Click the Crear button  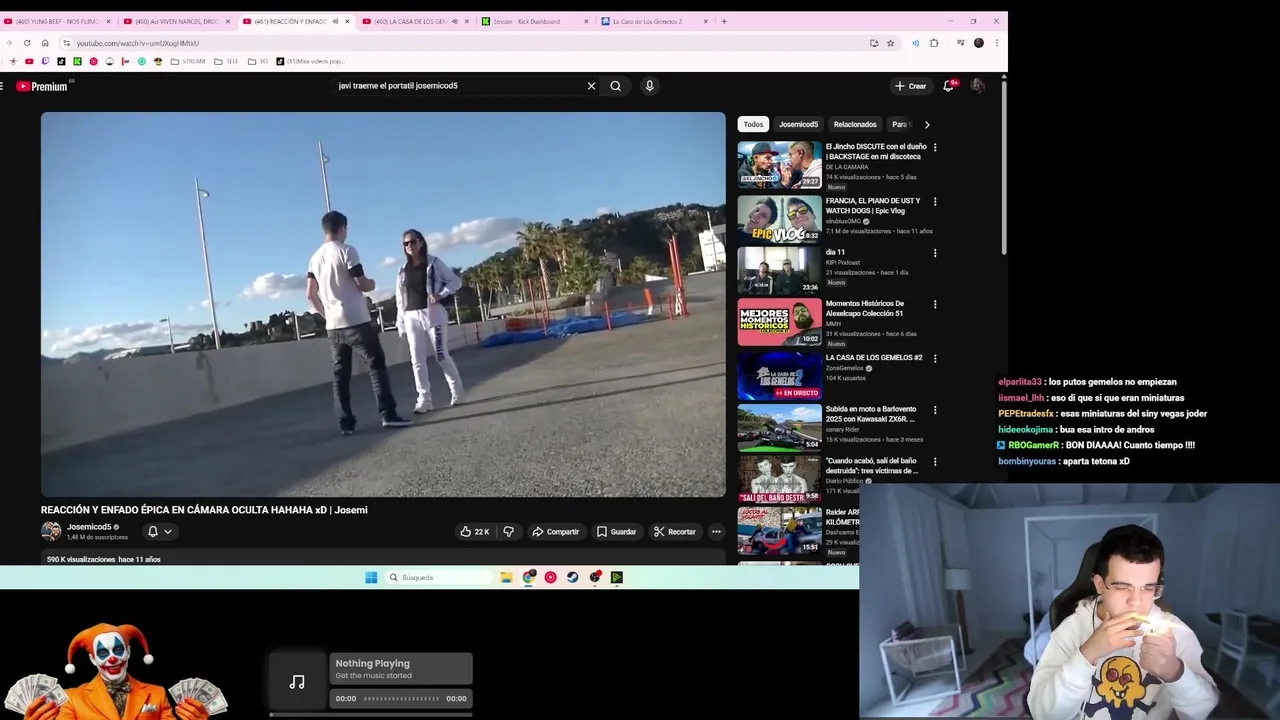pos(911,86)
